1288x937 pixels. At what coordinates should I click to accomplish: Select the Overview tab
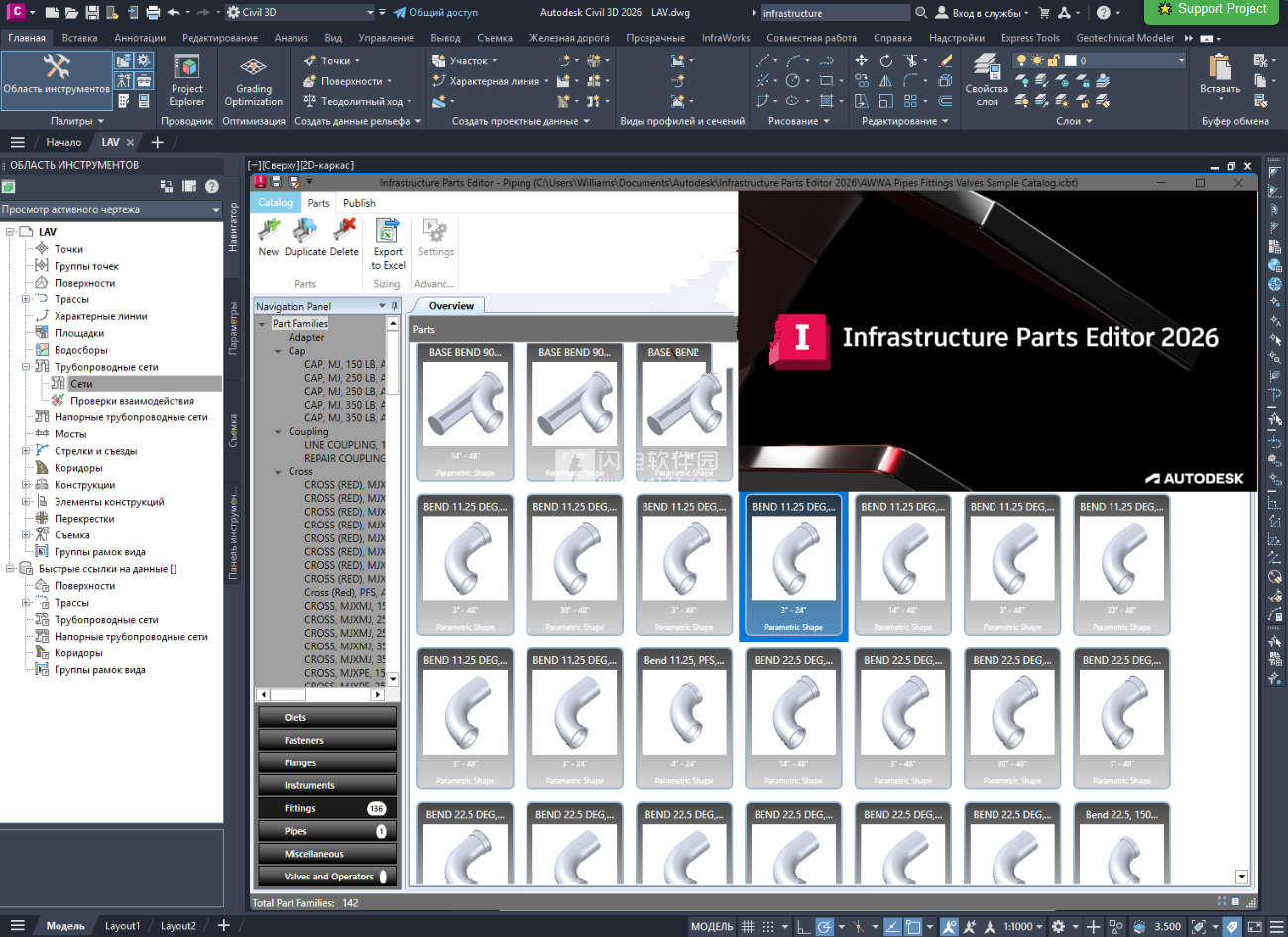click(451, 306)
